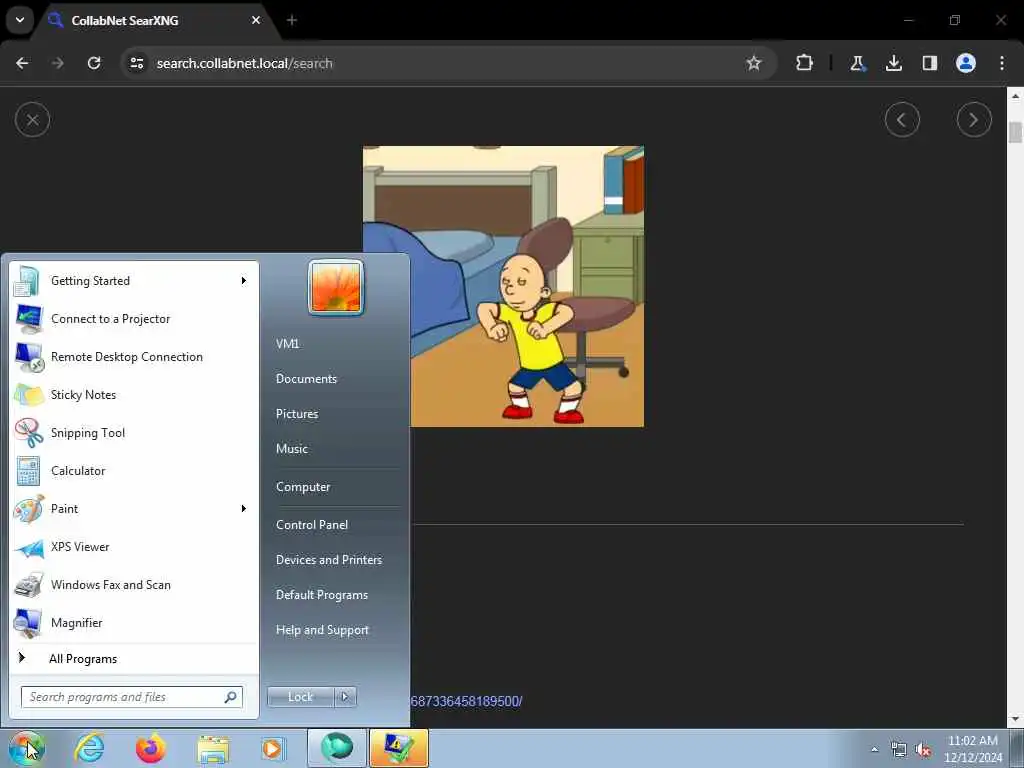
Task: Show previous image result
Action: pos(902,120)
